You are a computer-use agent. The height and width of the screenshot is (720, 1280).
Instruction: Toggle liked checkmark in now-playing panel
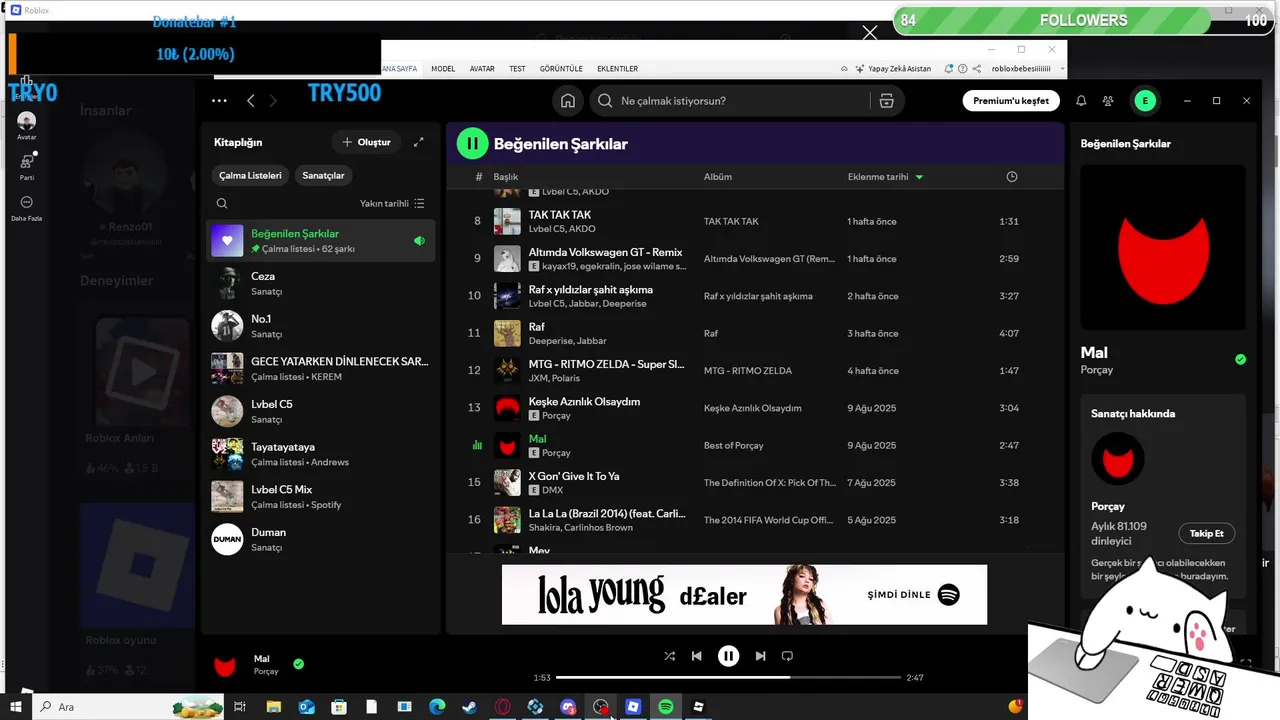(1240, 359)
